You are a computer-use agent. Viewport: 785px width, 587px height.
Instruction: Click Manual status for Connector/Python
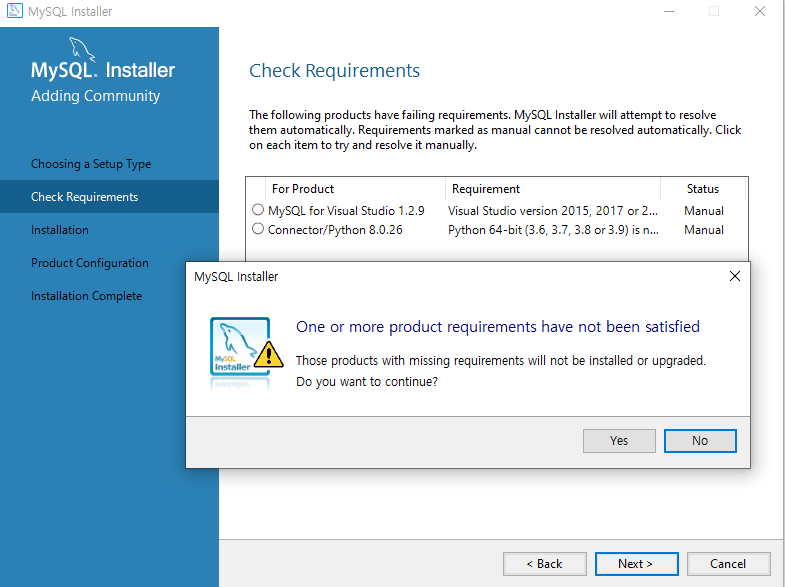pyautogui.click(x=704, y=230)
